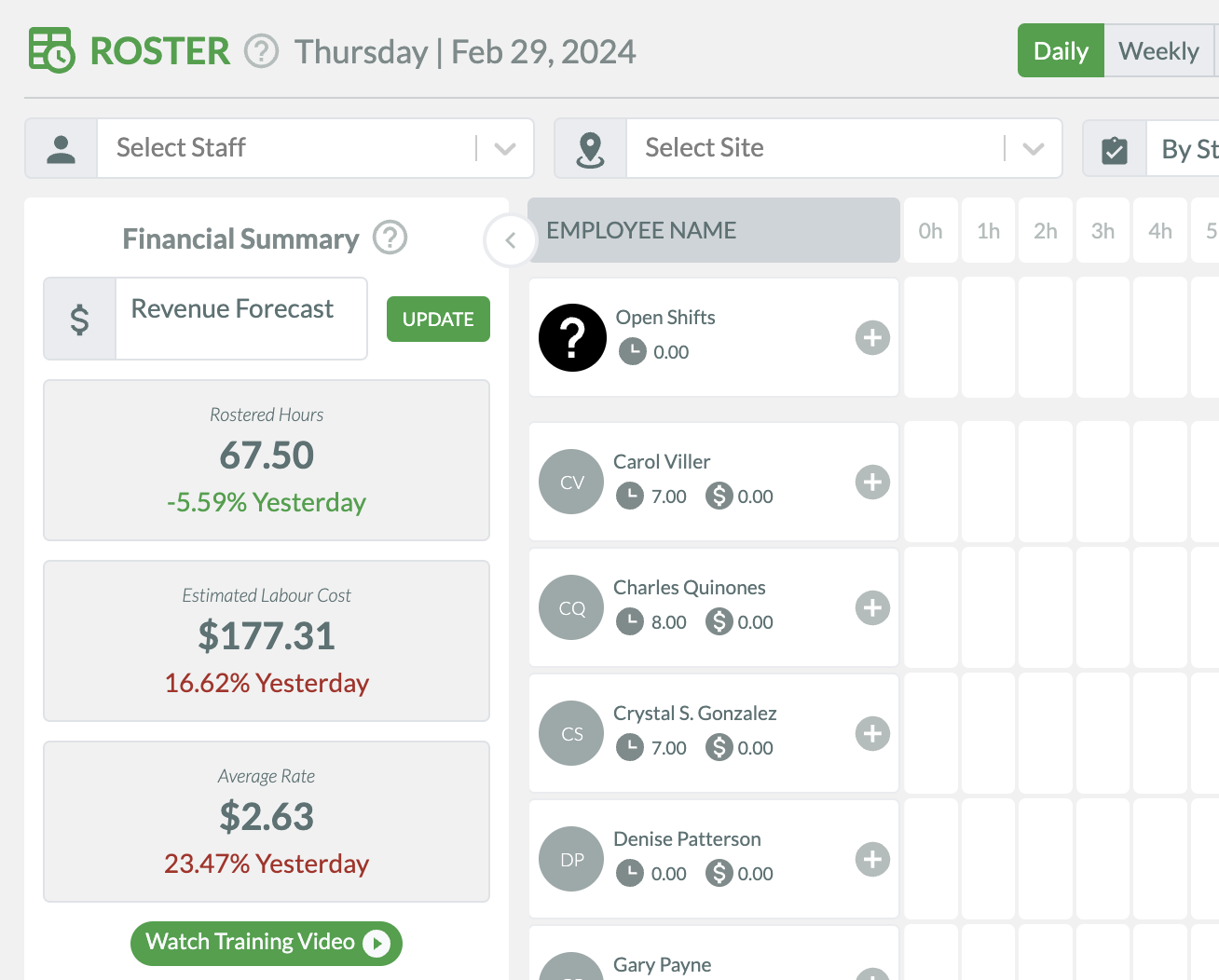Open the Watch Training Video link
Screen dimensions: 1219x980
(x=267, y=943)
